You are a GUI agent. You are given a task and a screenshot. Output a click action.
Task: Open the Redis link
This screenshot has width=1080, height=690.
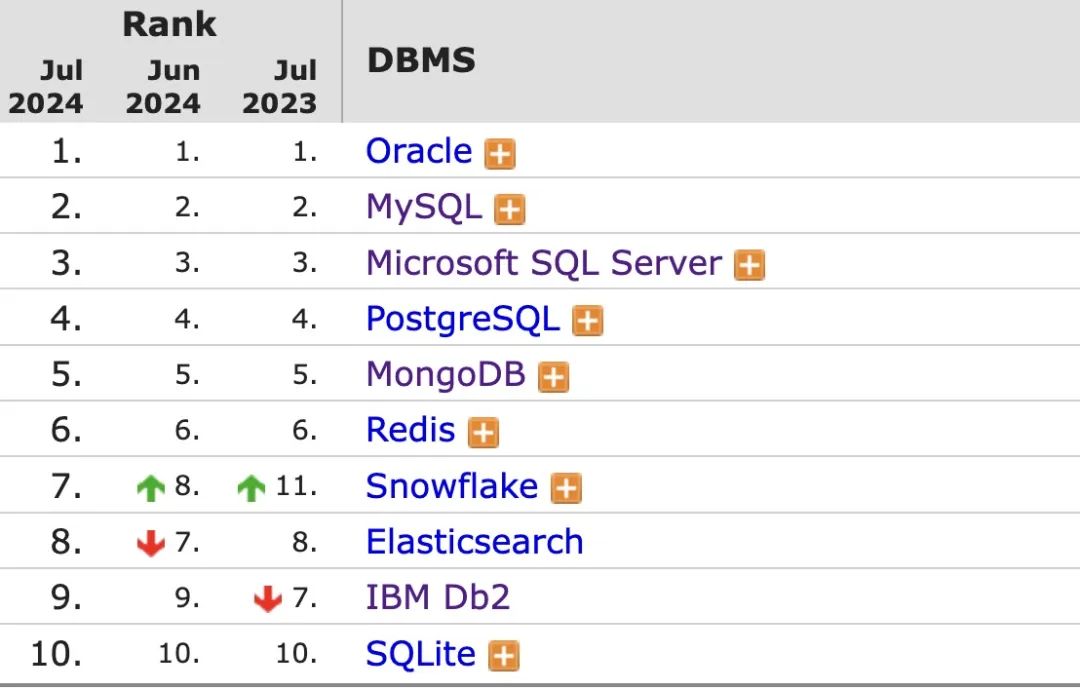click(410, 430)
